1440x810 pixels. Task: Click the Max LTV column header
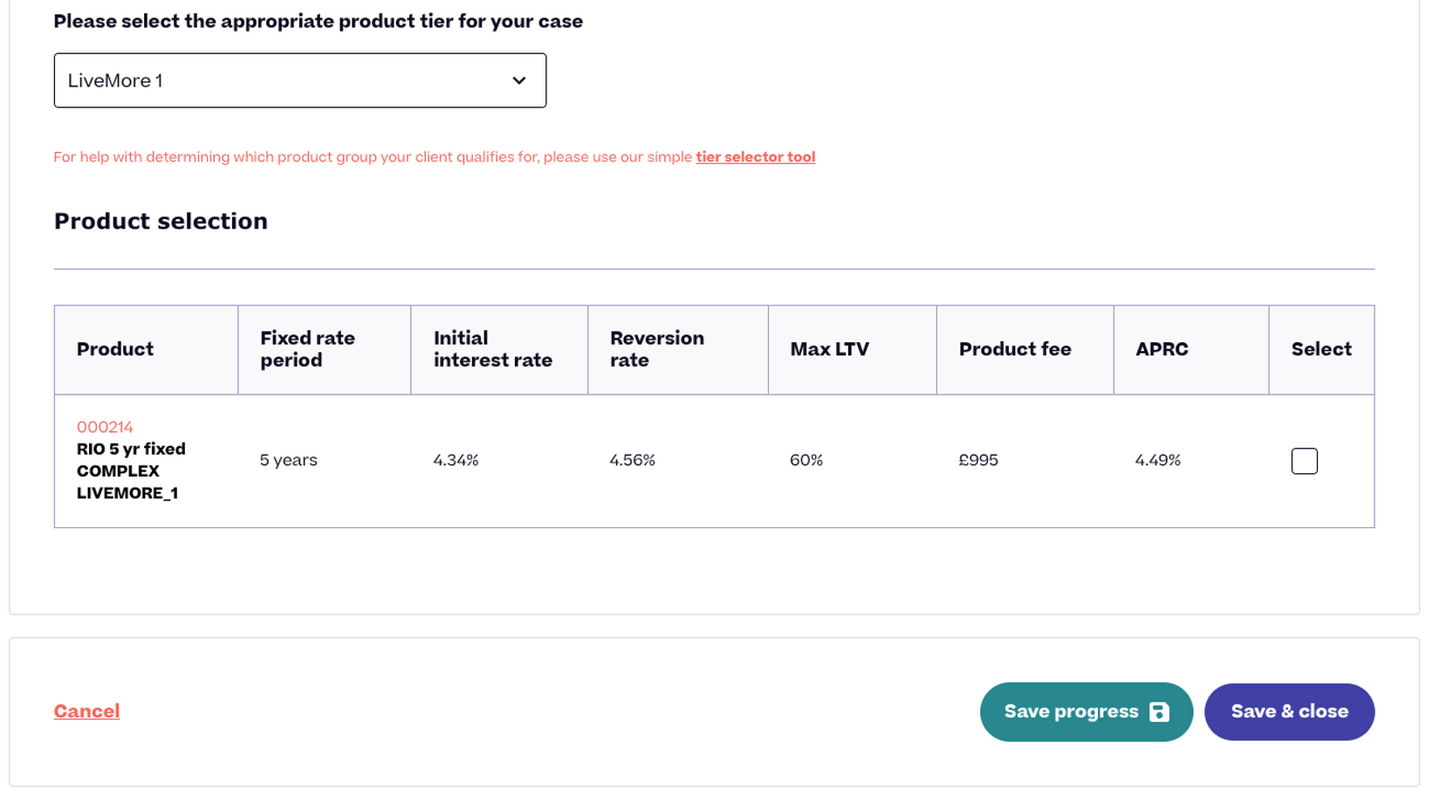(x=829, y=349)
